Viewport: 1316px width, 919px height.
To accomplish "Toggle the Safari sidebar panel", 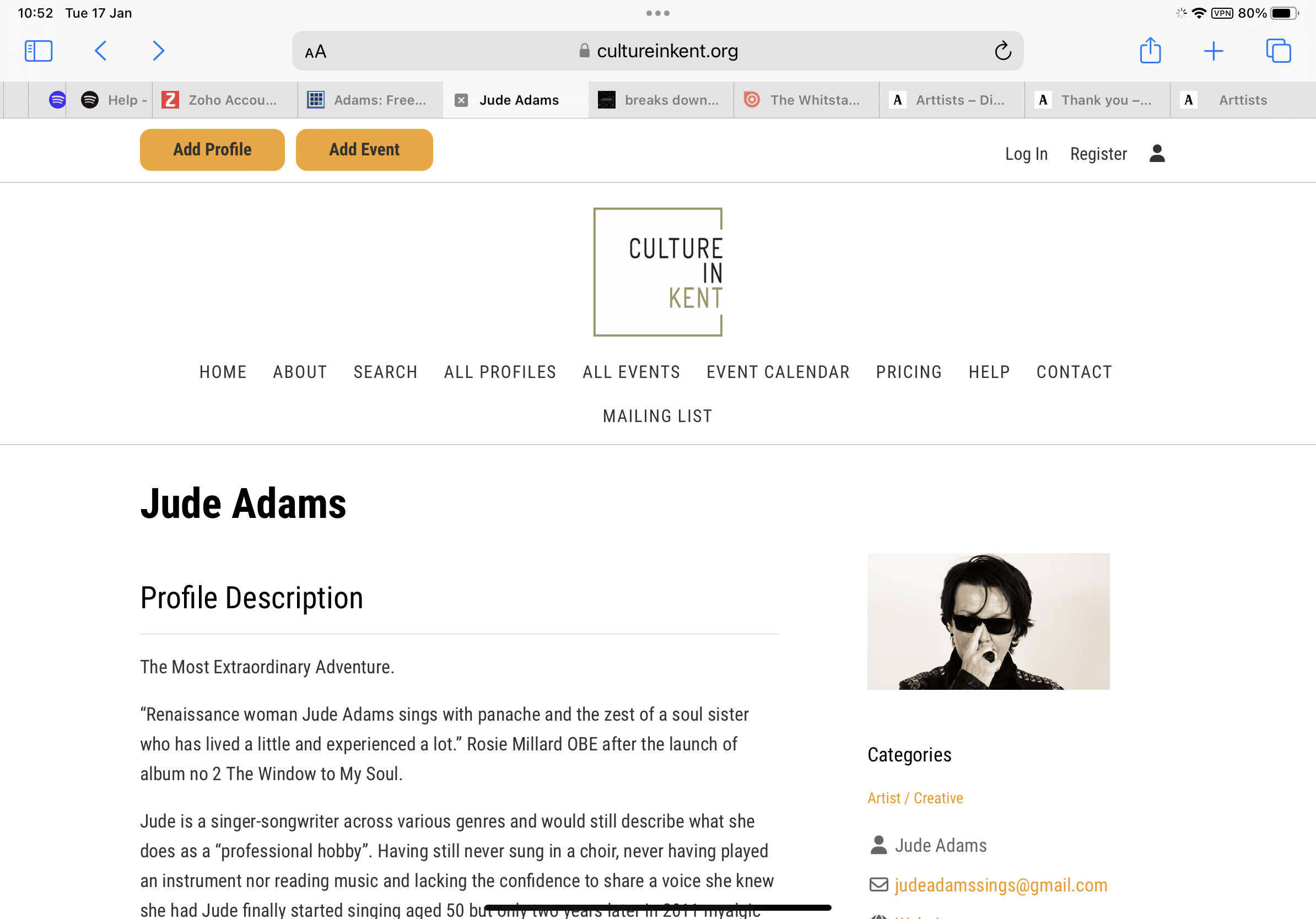I will point(39,51).
